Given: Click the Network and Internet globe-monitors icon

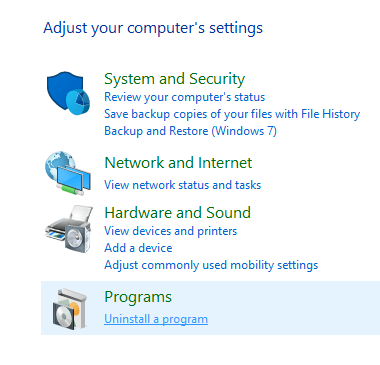Looking at the screenshot, I should tap(68, 173).
